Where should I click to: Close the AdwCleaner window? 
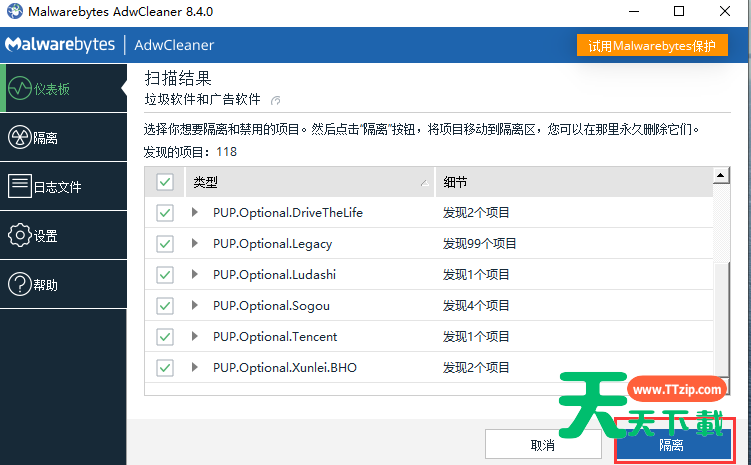coord(725,11)
